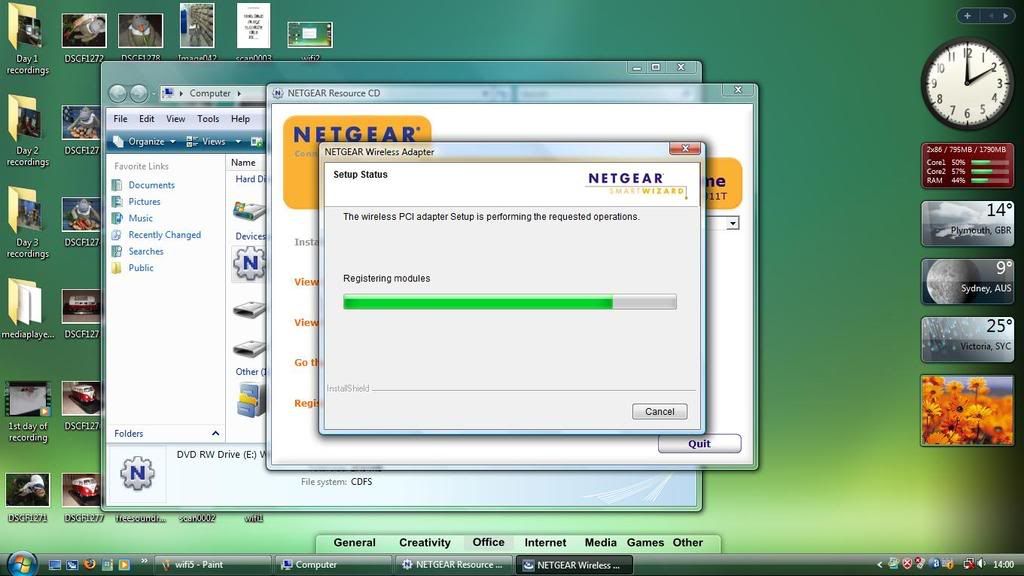The image size is (1024, 576).
Task: Expand the arrow after Computer in address bar
Action: (239, 93)
